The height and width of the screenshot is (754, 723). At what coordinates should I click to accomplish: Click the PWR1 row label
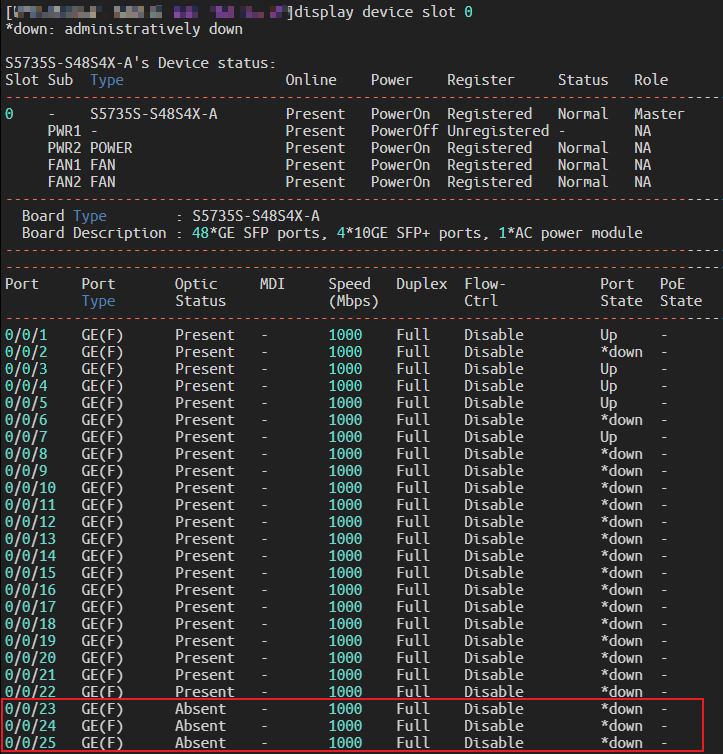click(64, 131)
